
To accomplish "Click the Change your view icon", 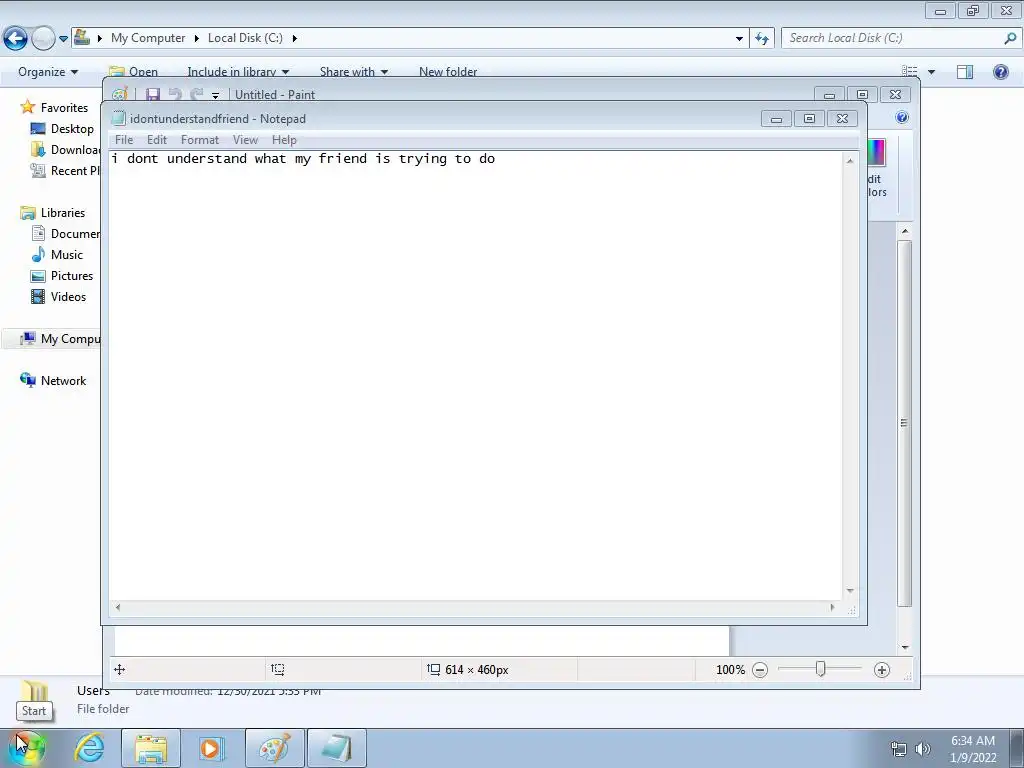I will pos(910,72).
